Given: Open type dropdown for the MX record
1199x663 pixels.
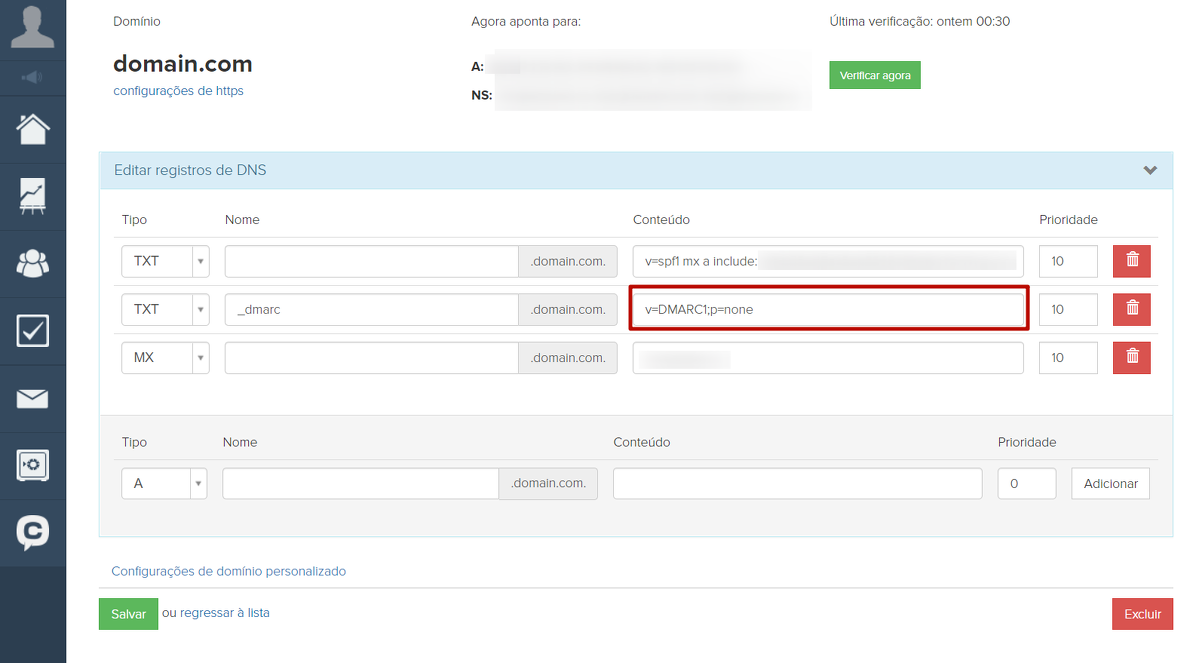Looking at the screenshot, I should click(166, 357).
